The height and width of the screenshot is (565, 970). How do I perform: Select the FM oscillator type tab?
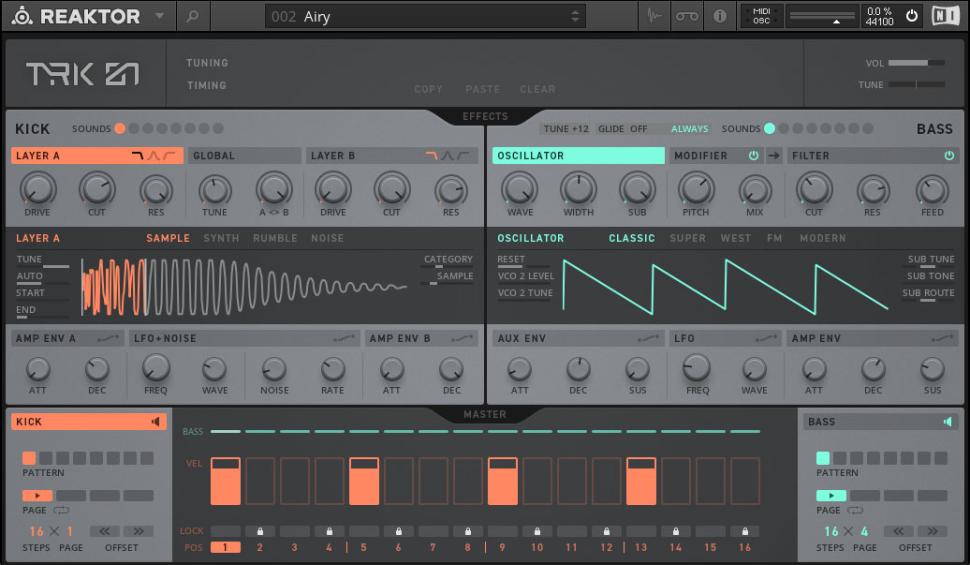tap(774, 238)
